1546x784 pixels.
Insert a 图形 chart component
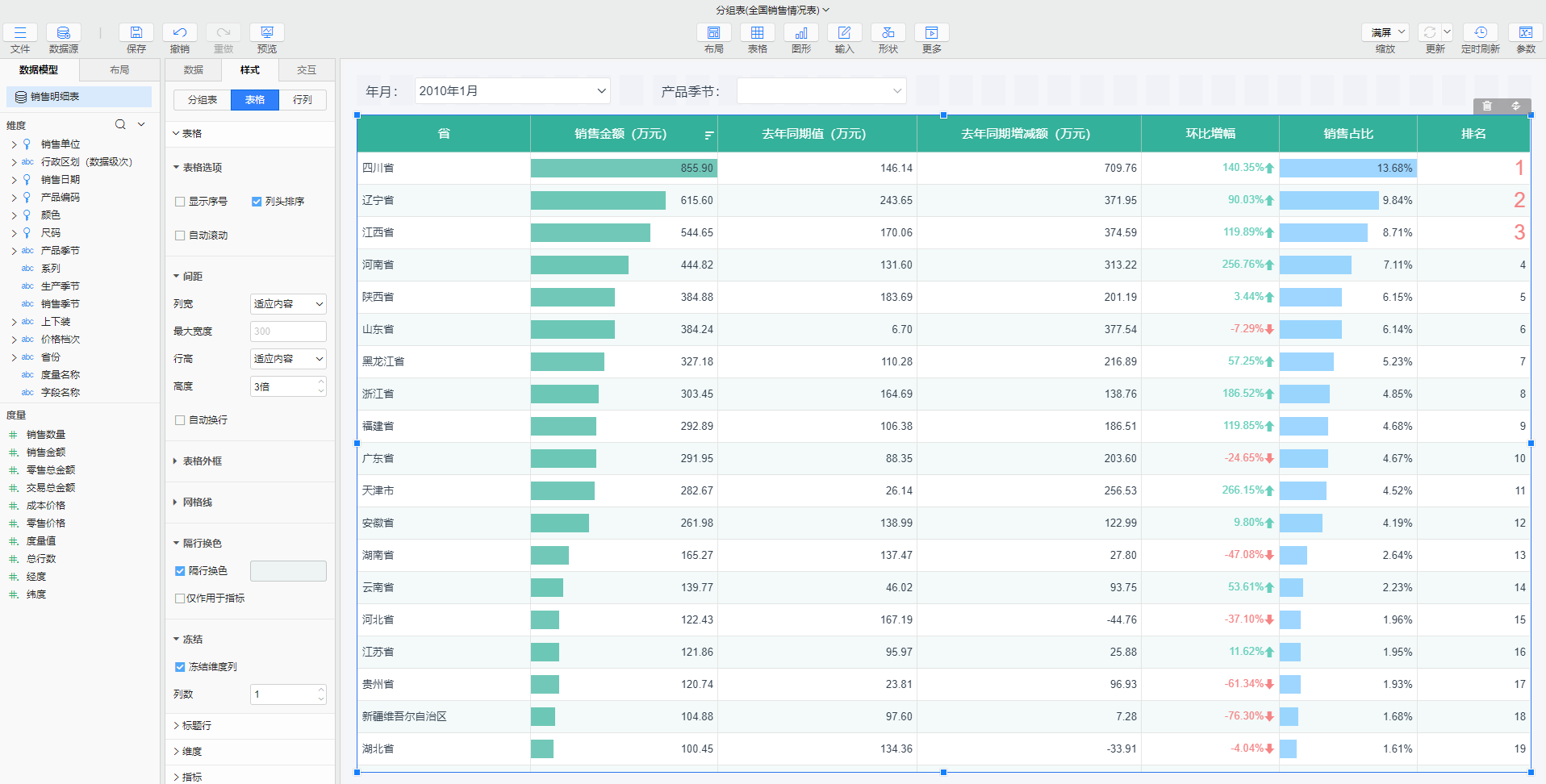(x=801, y=32)
